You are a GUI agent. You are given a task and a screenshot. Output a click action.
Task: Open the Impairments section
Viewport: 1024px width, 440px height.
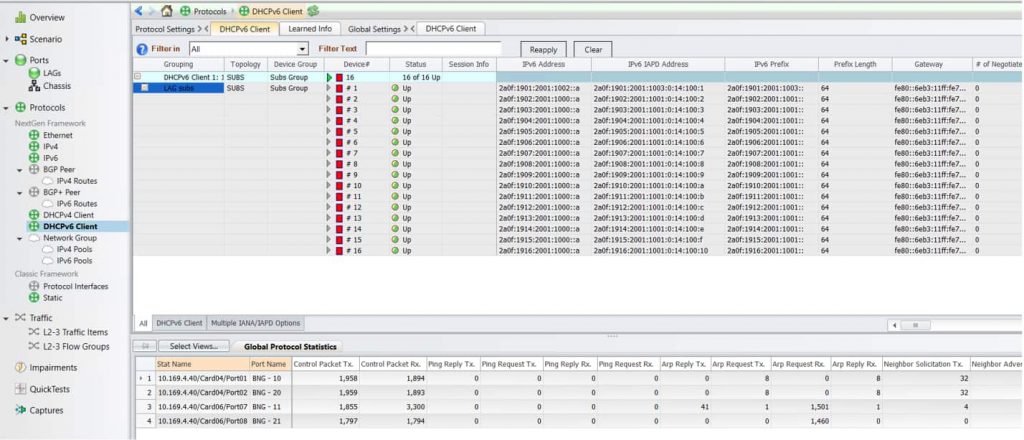click(46, 368)
